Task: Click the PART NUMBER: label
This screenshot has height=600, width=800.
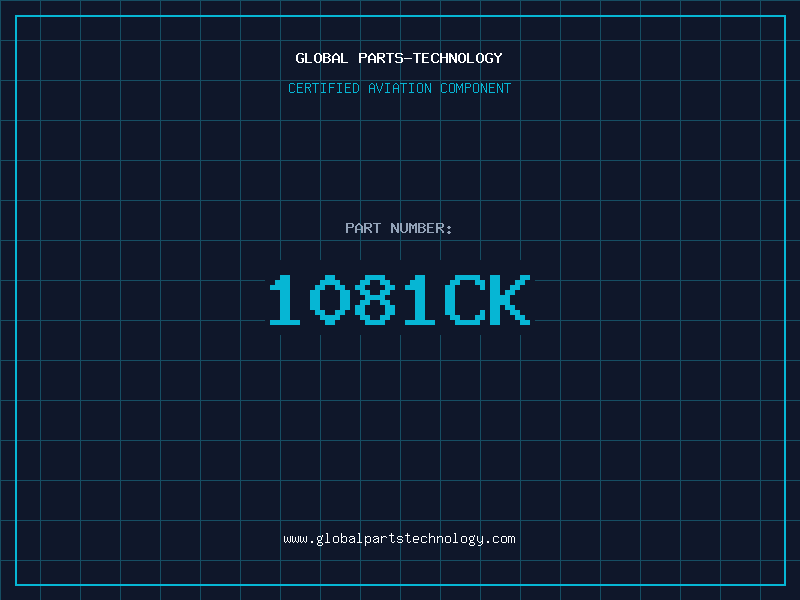Action: (x=399, y=228)
